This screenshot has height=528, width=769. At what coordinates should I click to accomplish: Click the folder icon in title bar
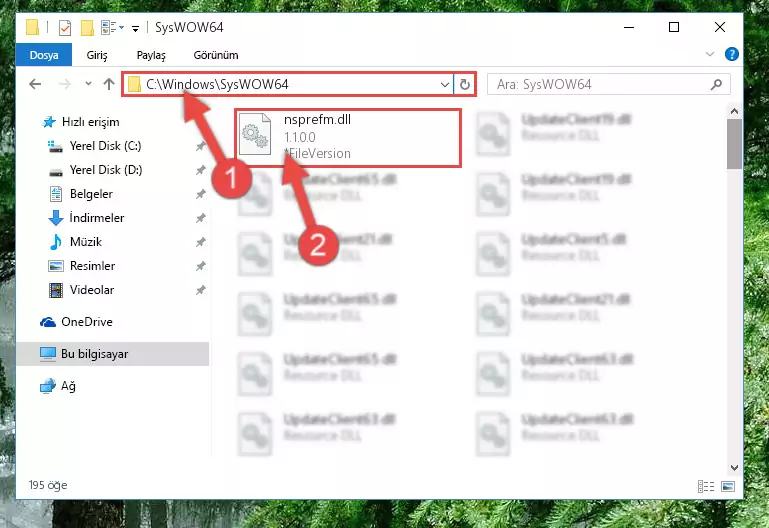point(32,27)
